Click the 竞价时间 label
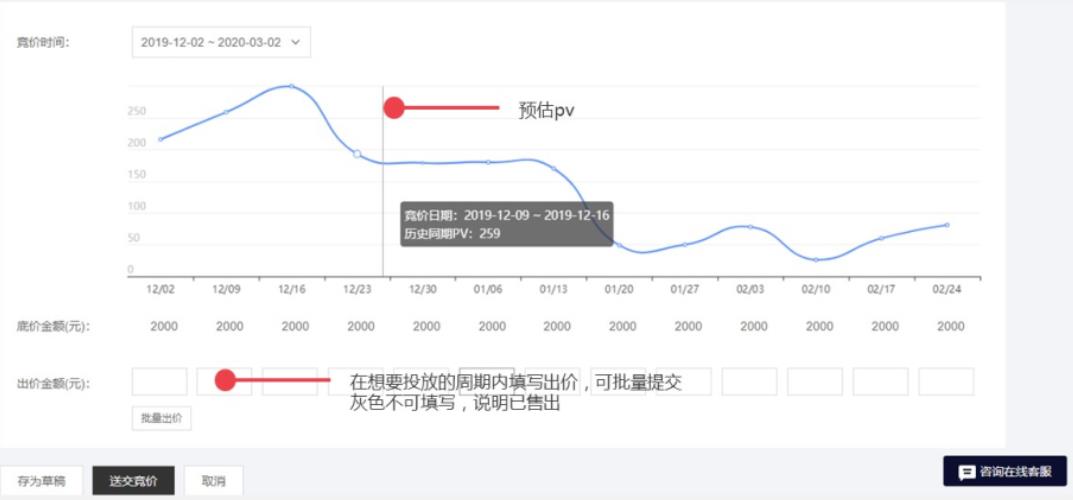This screenshot has width=1073, height=500. pyautogui.click(x=43, y=42)
